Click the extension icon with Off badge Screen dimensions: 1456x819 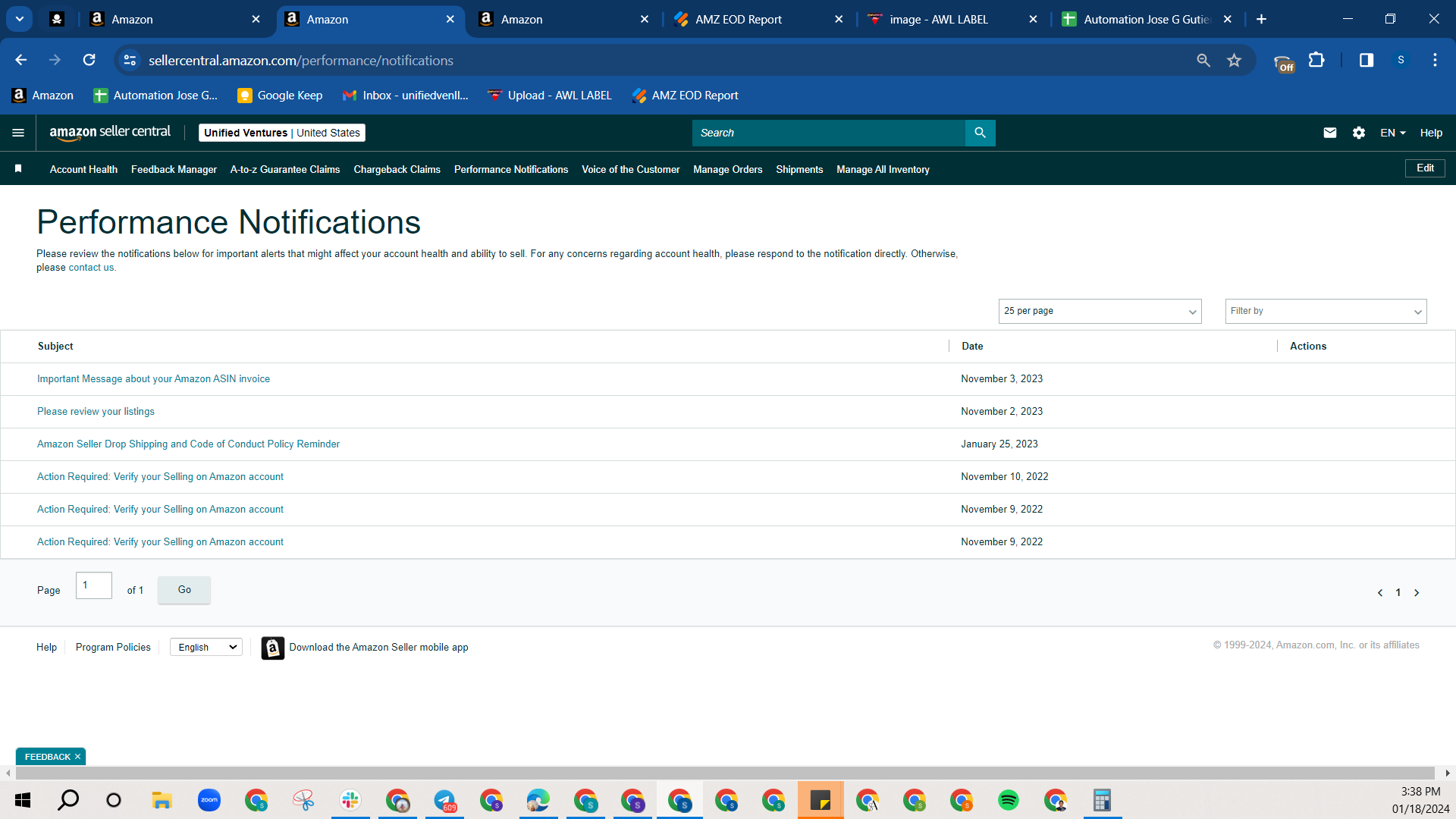pyautogui.click(x=1284, y=63)
